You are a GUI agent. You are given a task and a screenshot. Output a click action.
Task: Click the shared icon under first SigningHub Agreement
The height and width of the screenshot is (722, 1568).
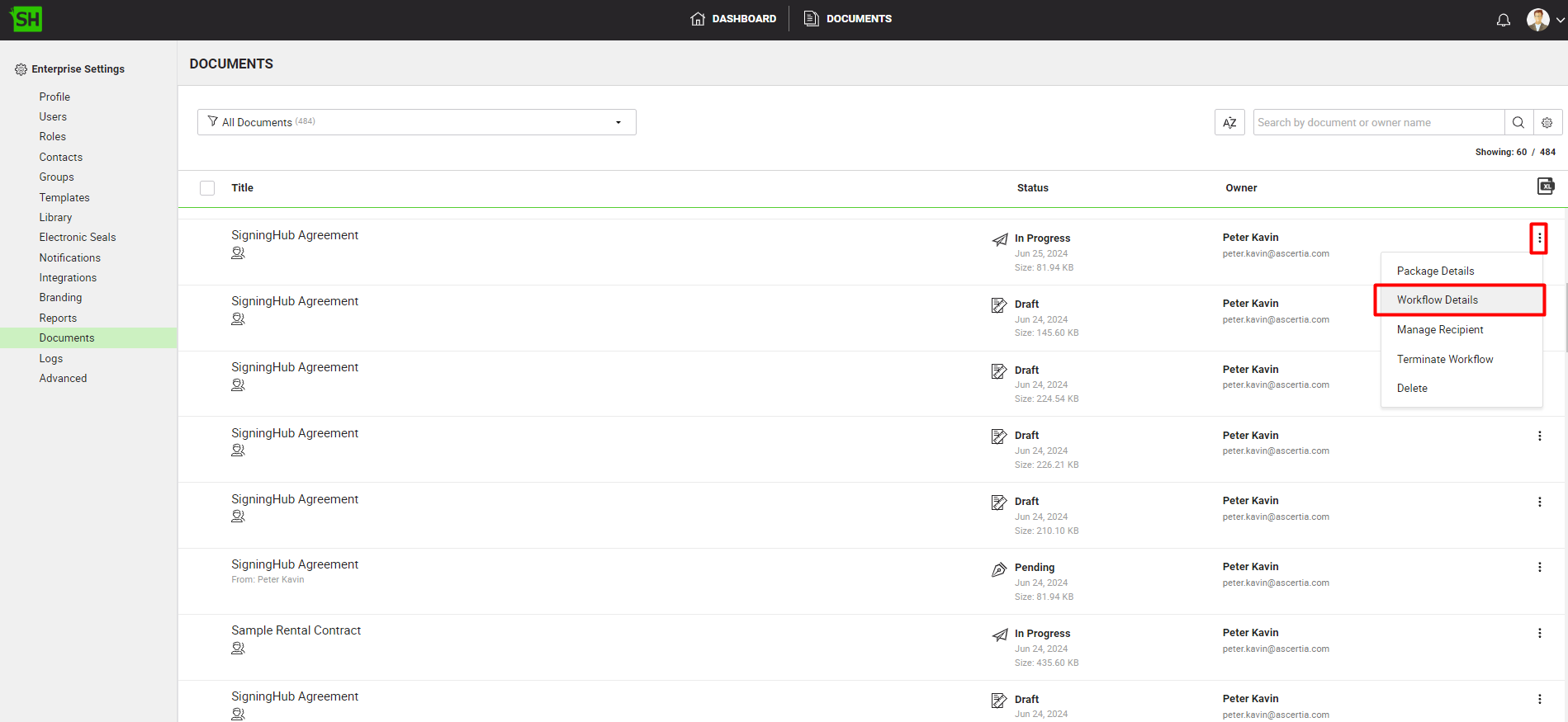pos(238,253)
